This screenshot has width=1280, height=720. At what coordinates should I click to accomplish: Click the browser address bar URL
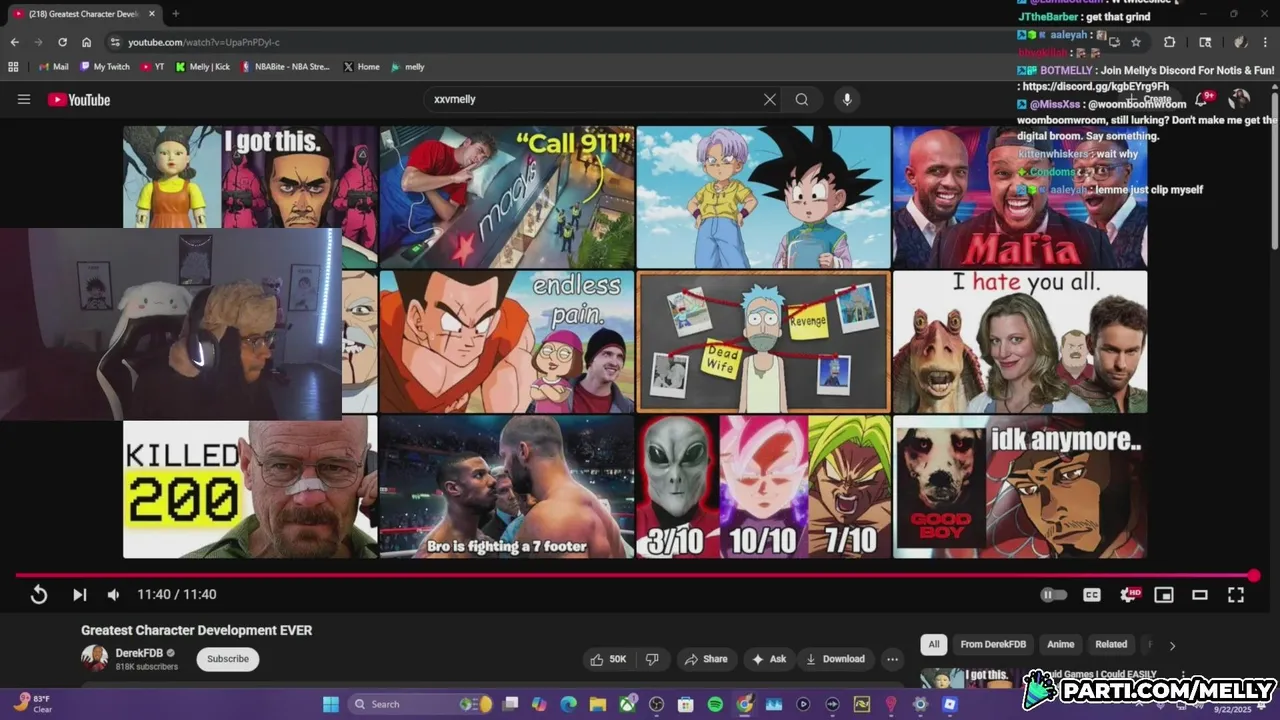[x=204, y=42]
